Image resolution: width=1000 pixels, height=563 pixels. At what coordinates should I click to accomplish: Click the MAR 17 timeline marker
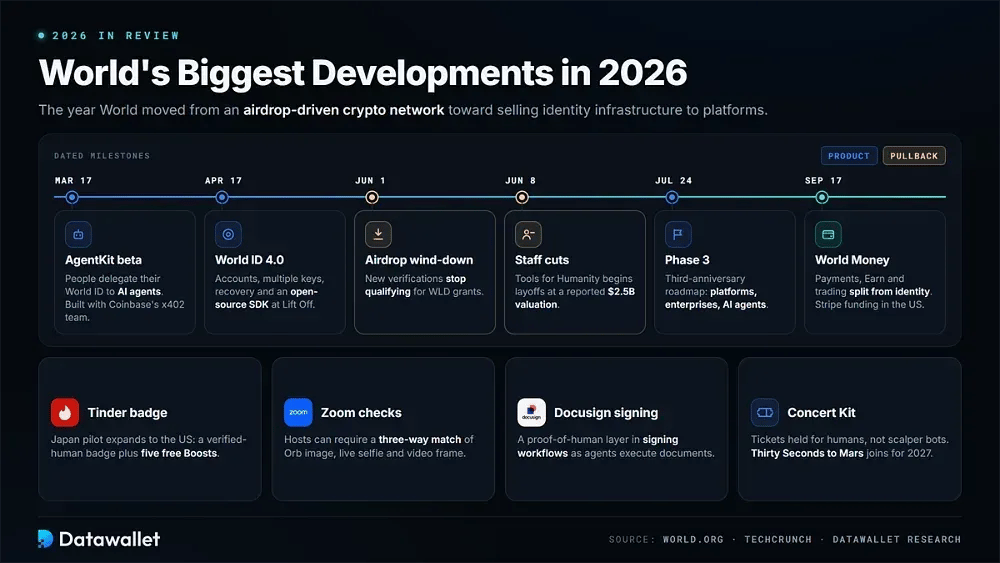72,198
